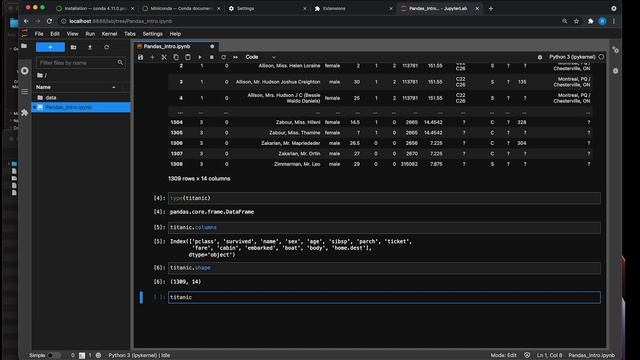The height and width of the screenshot is (360, 640).
Task: Run the selected cell
Action: pos(200,57)
